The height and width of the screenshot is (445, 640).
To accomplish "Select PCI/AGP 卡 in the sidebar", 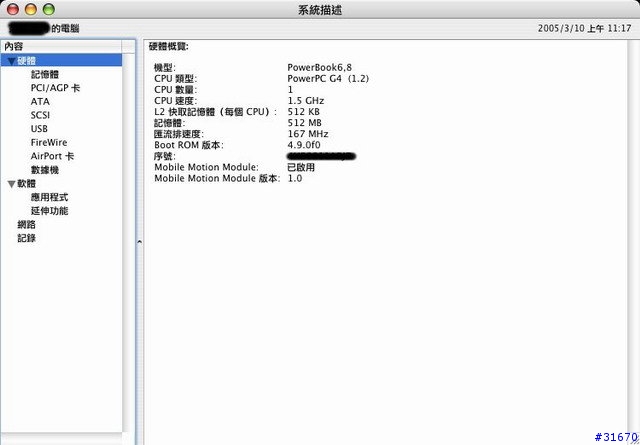I will [56, 88].
